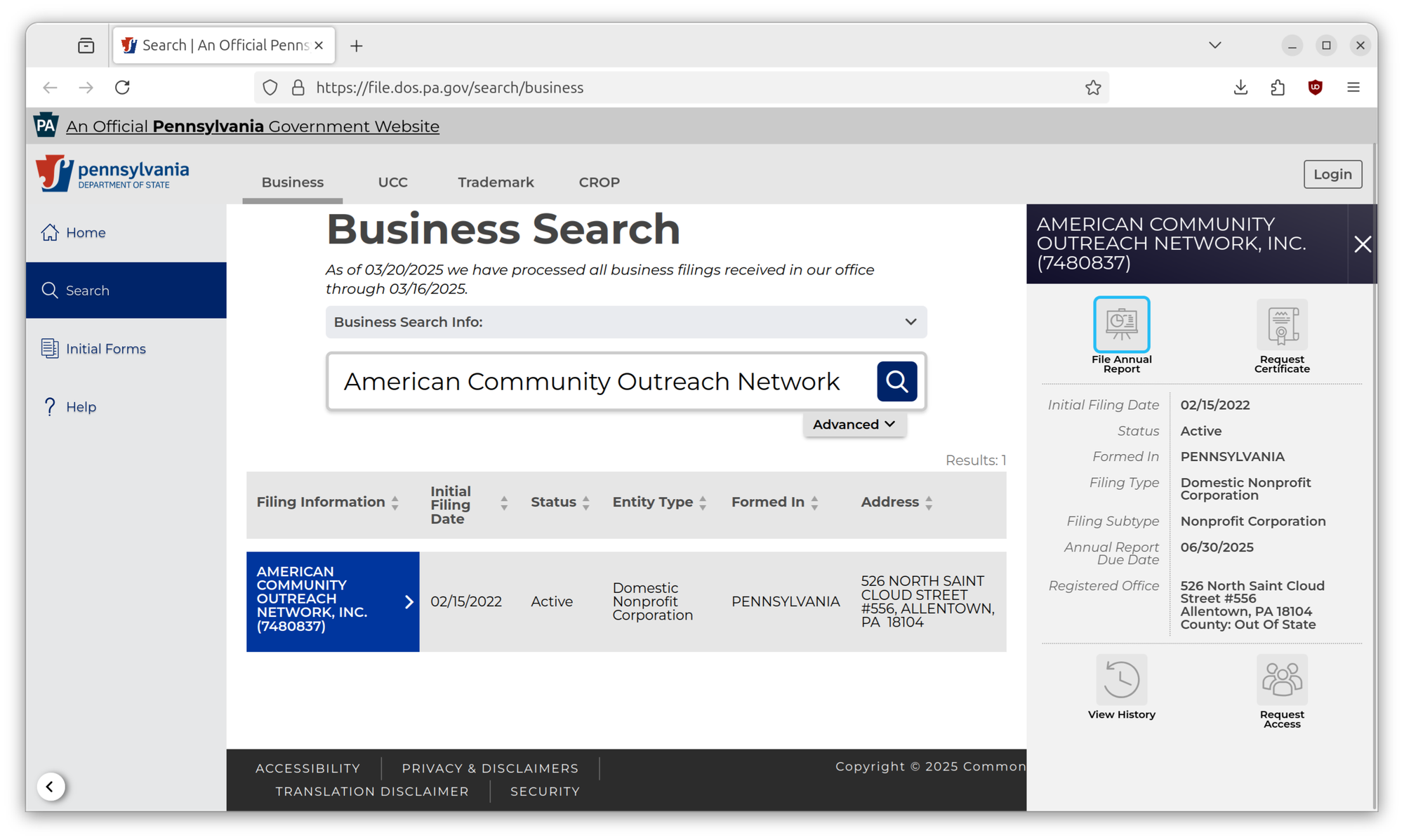
Task: Click the Login button
Action: pyautogui.click(x=1332, y=175)
